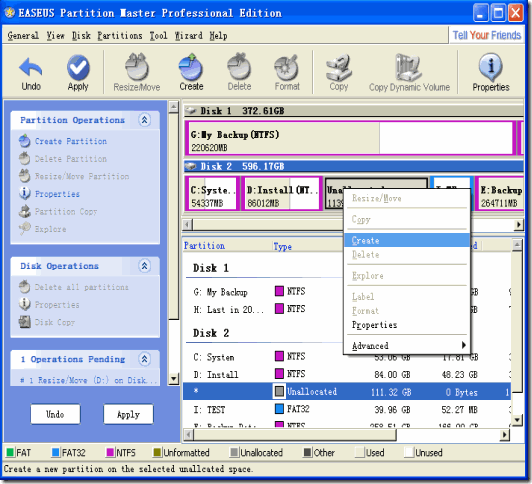The image size is (532, 484).
Task: Click Properties link under Partition Operations
Action: 57,194
